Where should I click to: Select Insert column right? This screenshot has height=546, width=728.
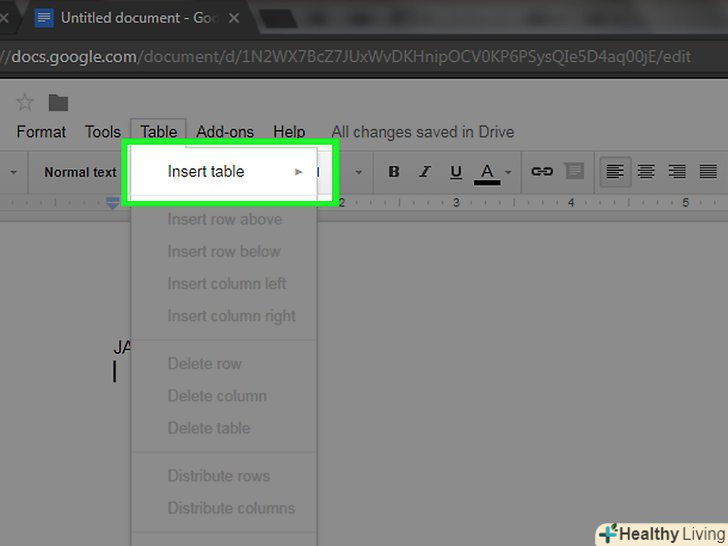point(224,316)
